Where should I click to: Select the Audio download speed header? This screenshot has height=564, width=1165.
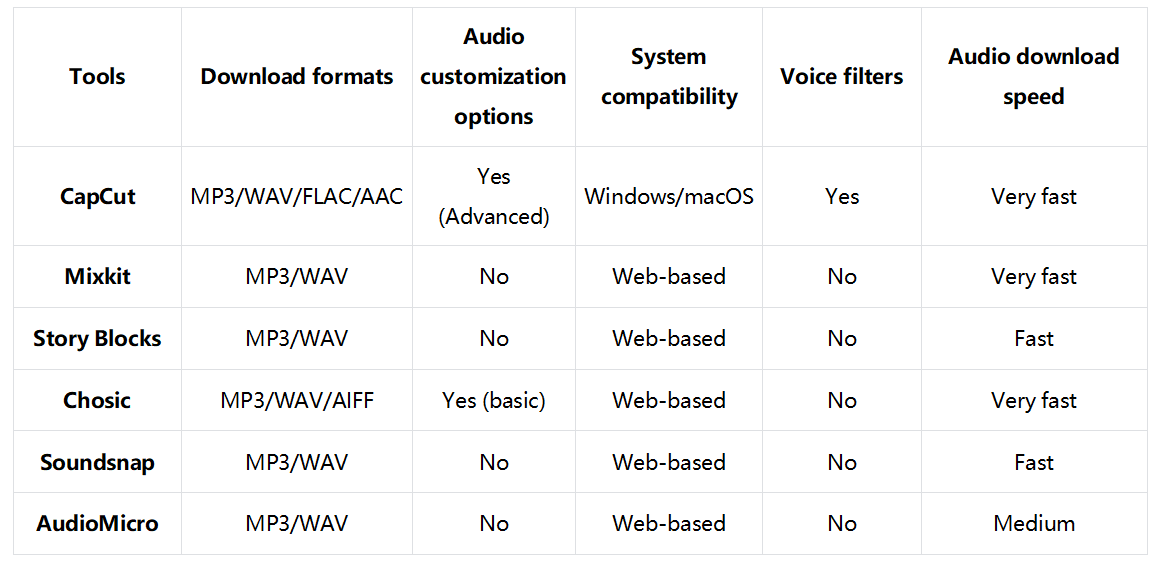click(x=1033, y=77)
